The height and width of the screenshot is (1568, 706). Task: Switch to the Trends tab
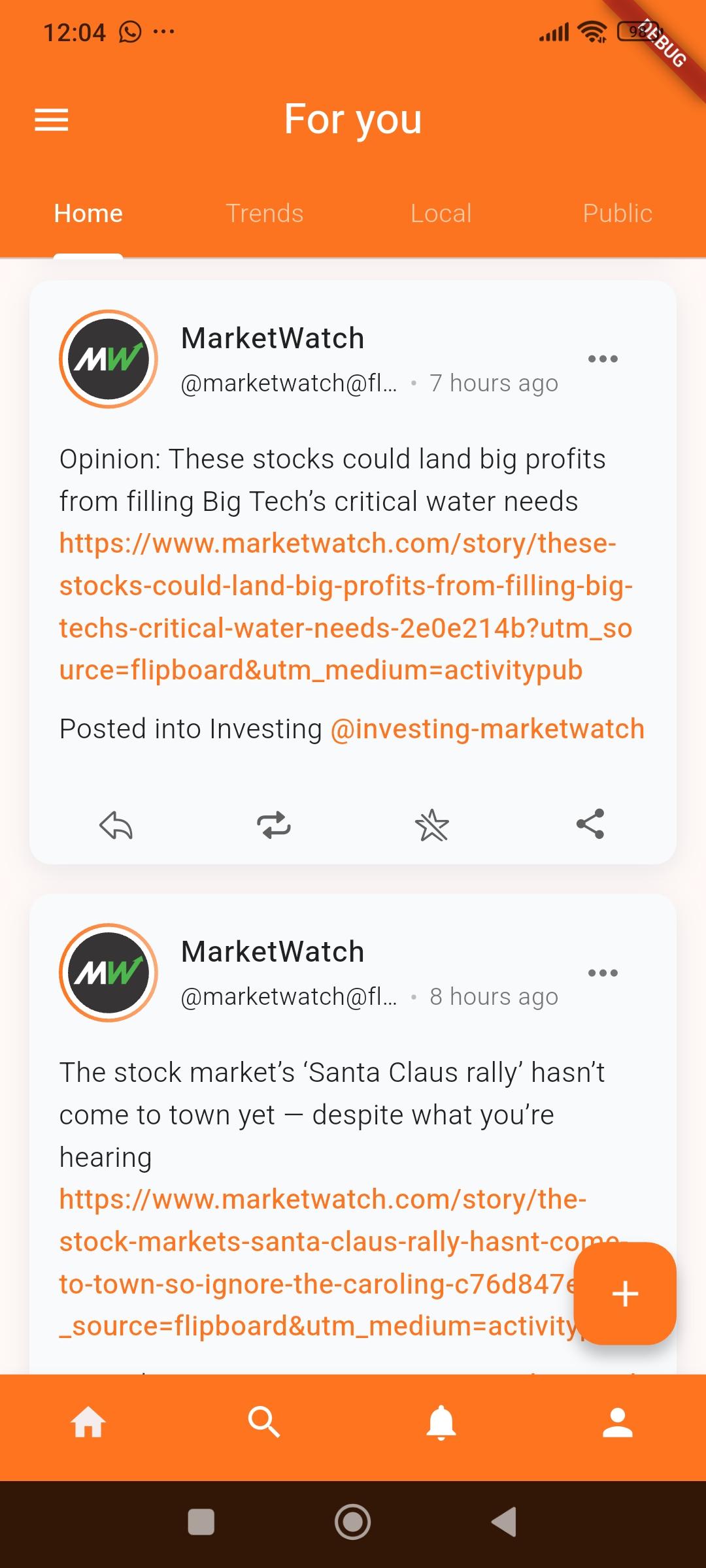tap(265, 214)
